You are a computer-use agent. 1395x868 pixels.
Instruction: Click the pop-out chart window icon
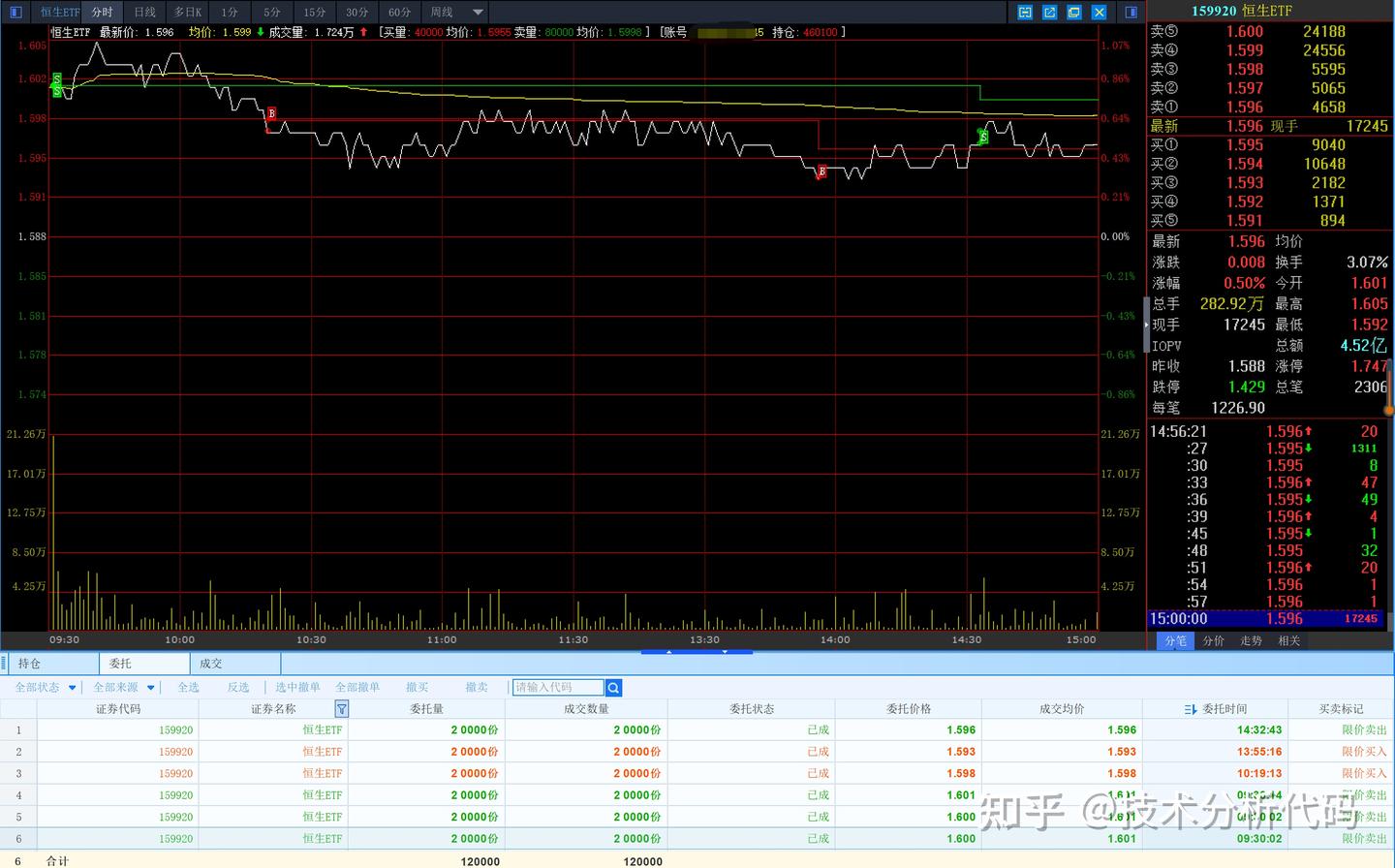1049,12
